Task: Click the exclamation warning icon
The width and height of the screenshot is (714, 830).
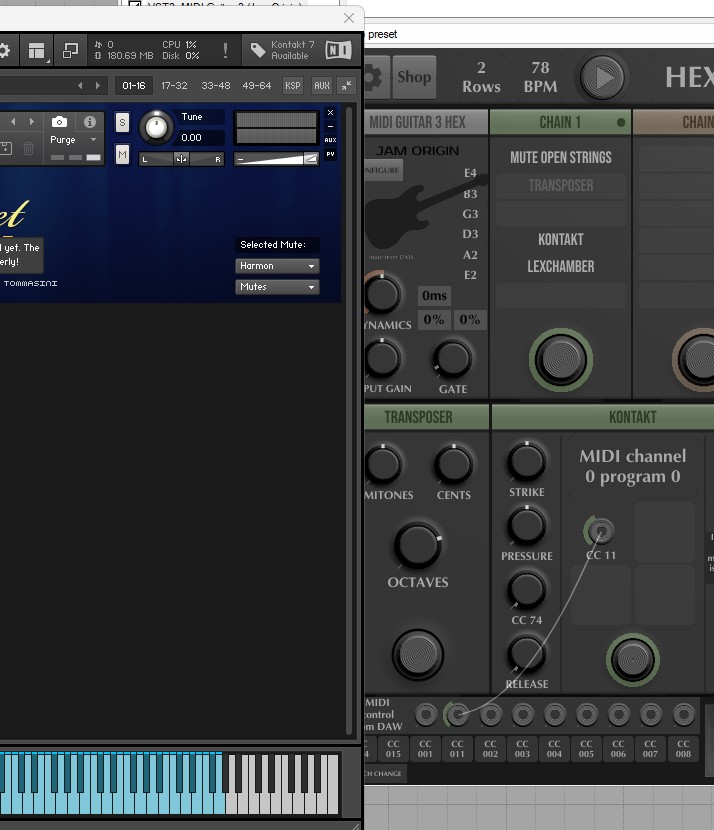Action: (x=226, y=50)
